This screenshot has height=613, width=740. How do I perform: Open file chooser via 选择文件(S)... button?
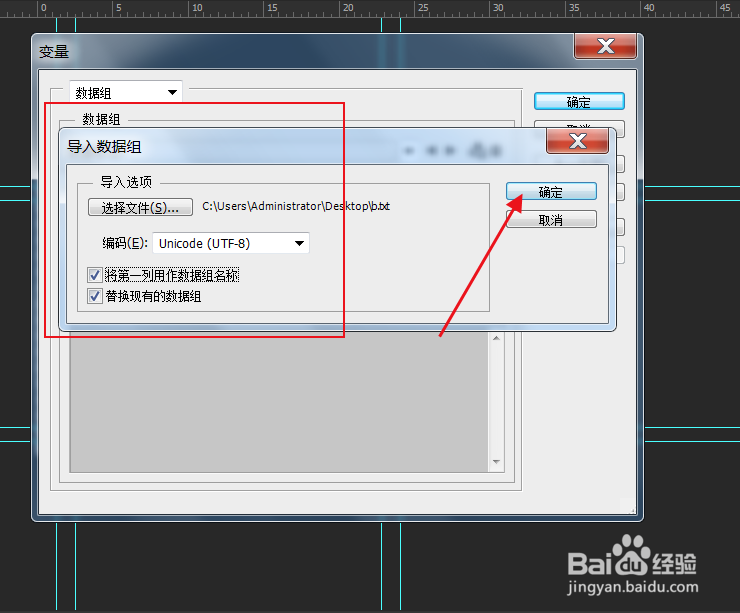(x=140, y=207)
